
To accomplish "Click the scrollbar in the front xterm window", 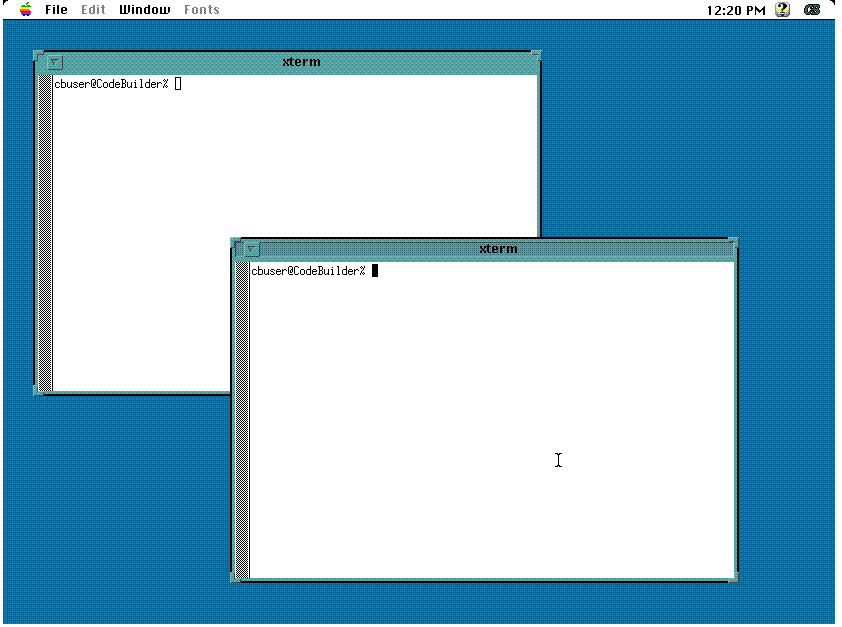I will coord(243,420).
